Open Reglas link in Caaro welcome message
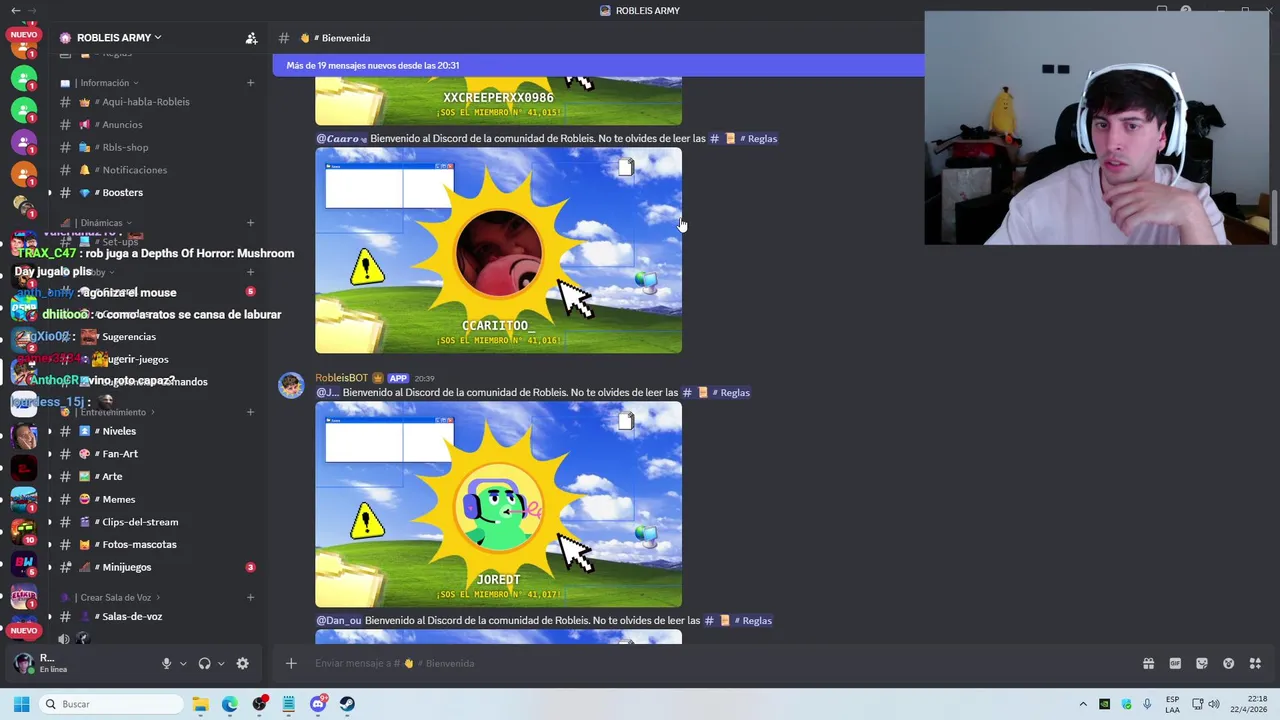This screenshot has width=1280, height=720. tap(744, 139)
